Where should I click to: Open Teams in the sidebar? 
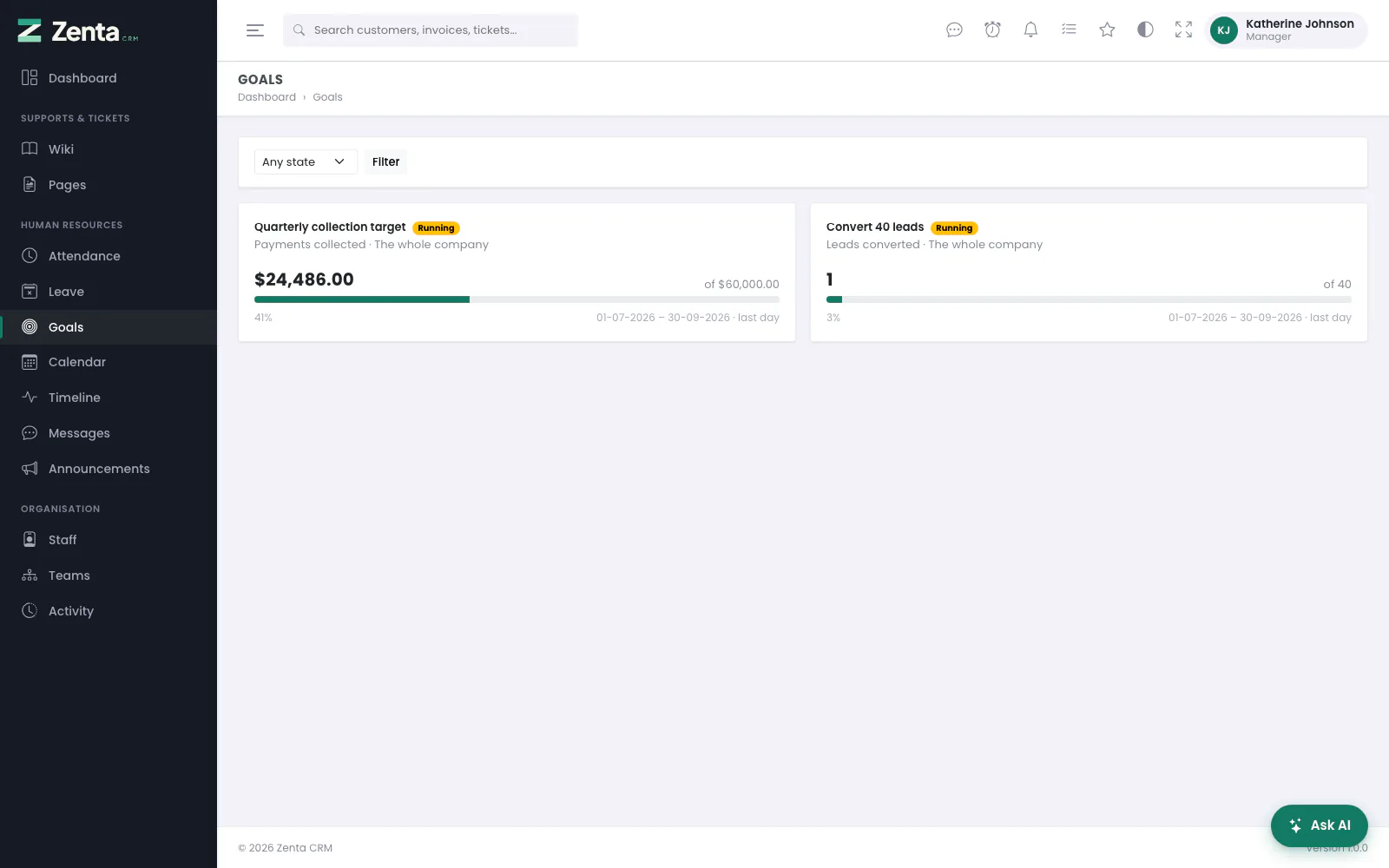coord(109,575)
